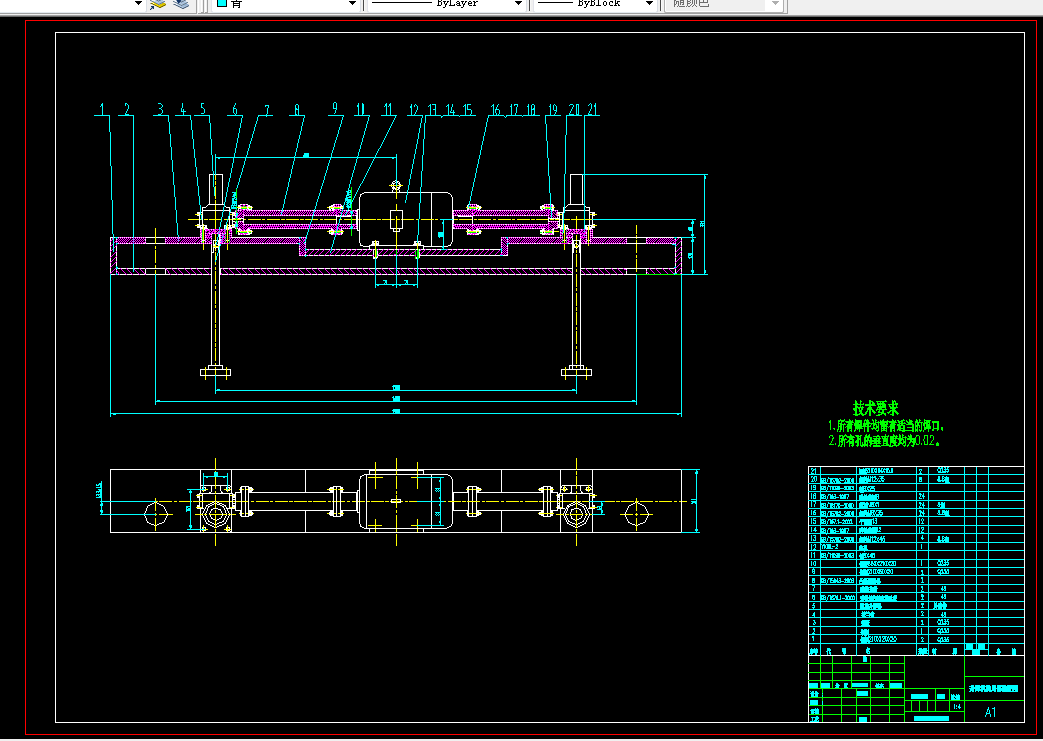Screen dimensions: 1043x741
Task: Select balloon label 18 above the drawing
Action: [x=531, y=109]
